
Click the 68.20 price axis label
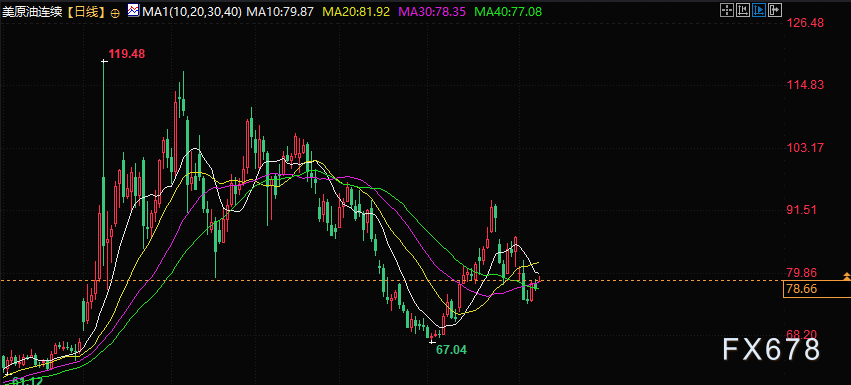802,335
